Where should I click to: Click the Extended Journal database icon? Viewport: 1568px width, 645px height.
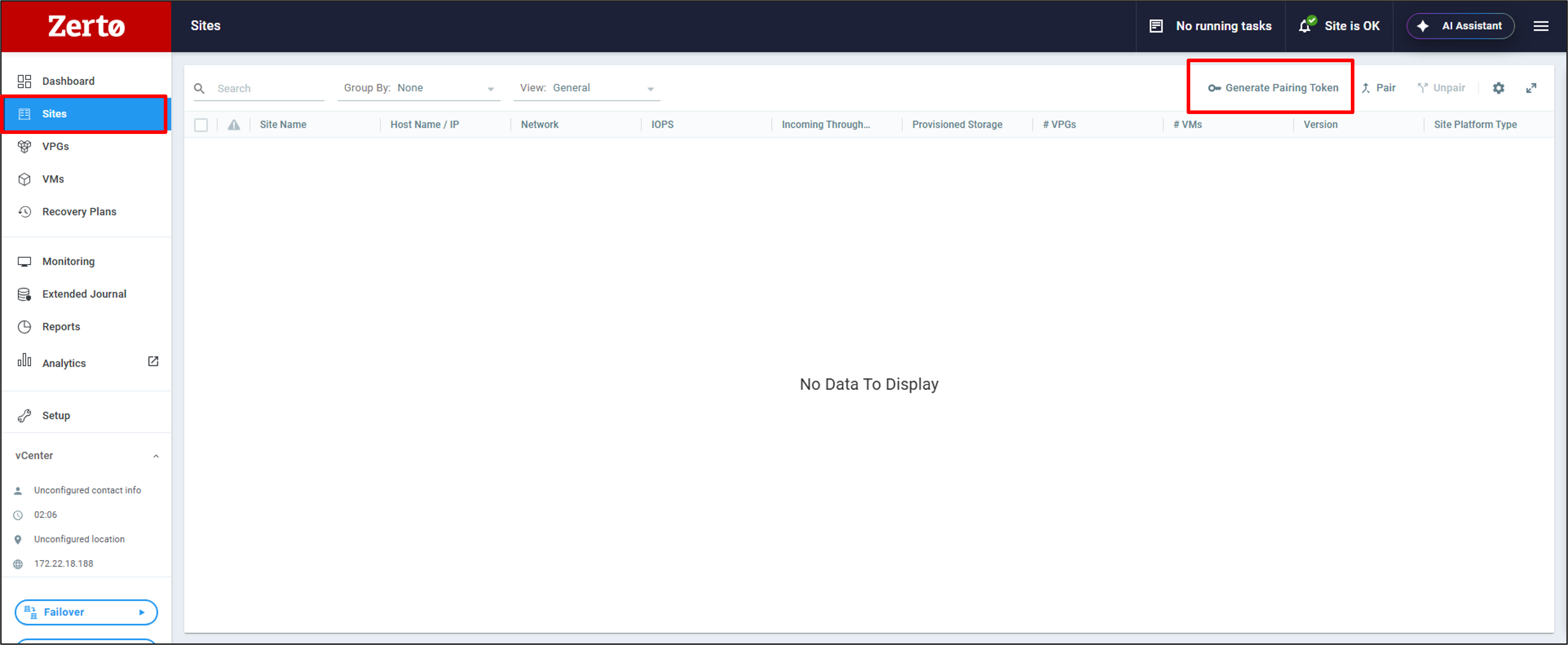(x=24, y=294)
